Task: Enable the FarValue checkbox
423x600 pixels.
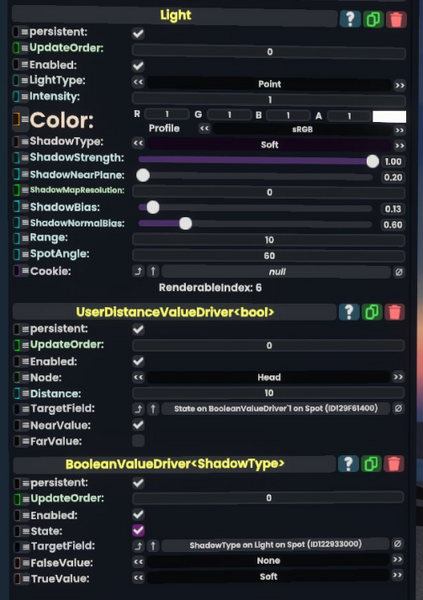Action: click(x=138, y=440)
